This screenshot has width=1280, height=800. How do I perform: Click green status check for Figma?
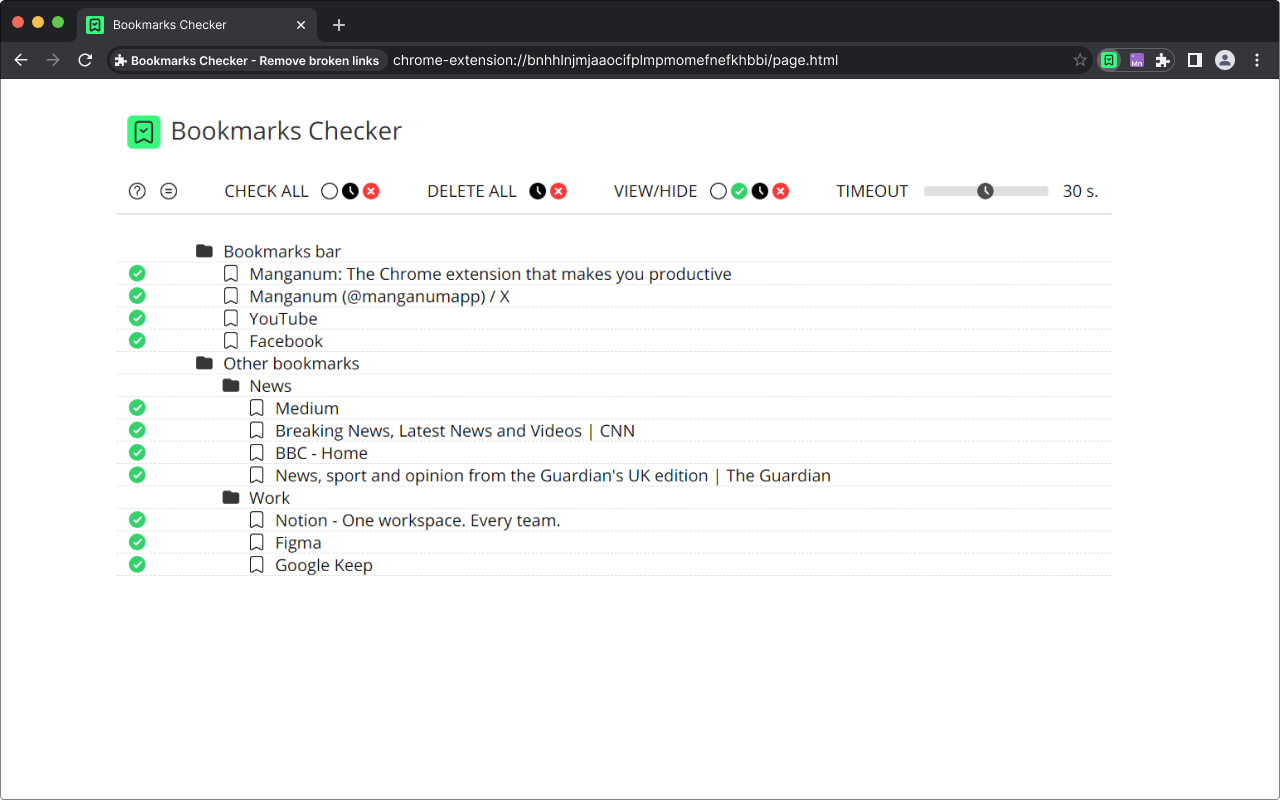tap(137, 542)
